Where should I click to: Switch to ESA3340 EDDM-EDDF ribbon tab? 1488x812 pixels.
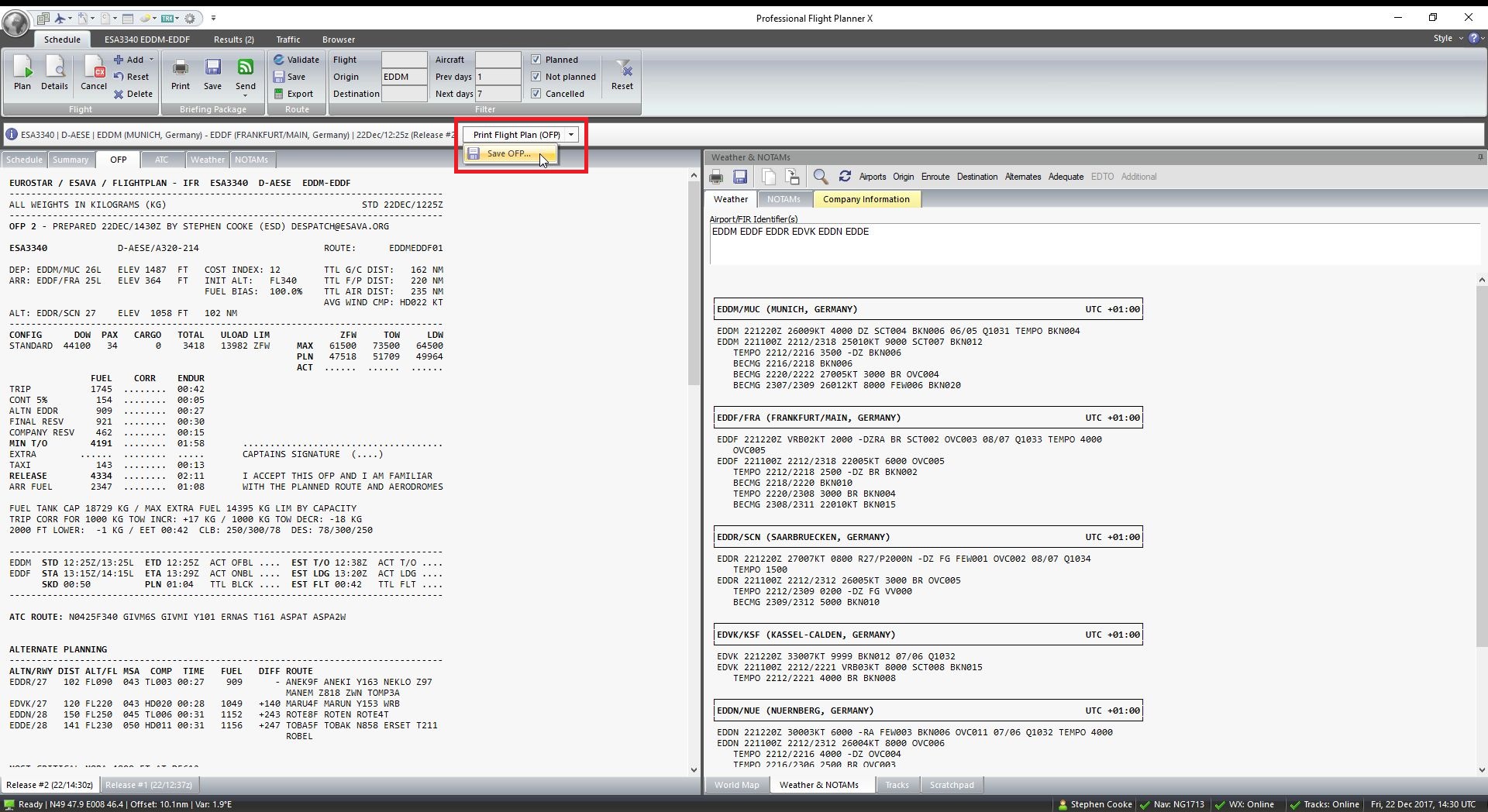tap(147, 40)
